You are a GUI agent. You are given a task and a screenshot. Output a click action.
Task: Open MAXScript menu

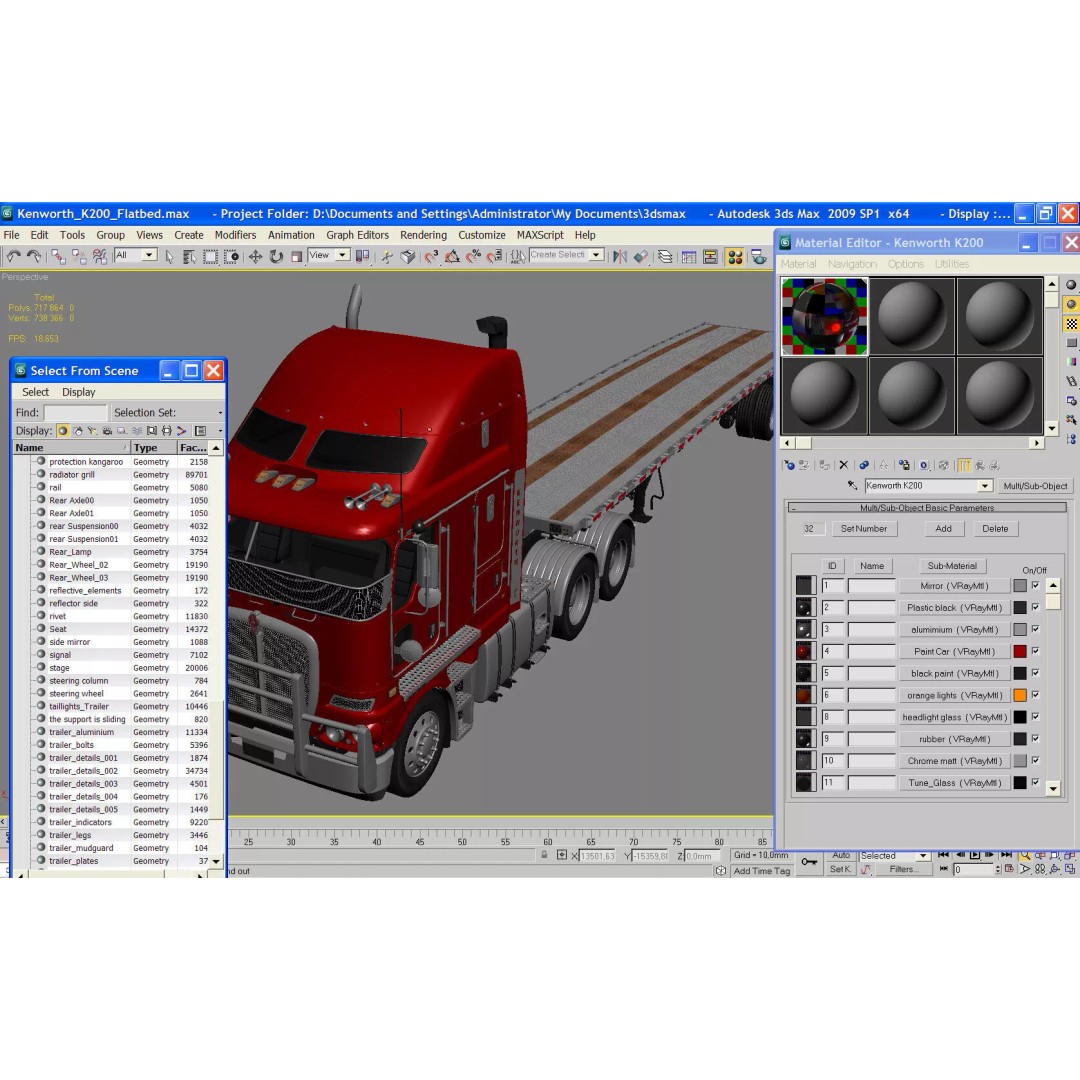540,235
